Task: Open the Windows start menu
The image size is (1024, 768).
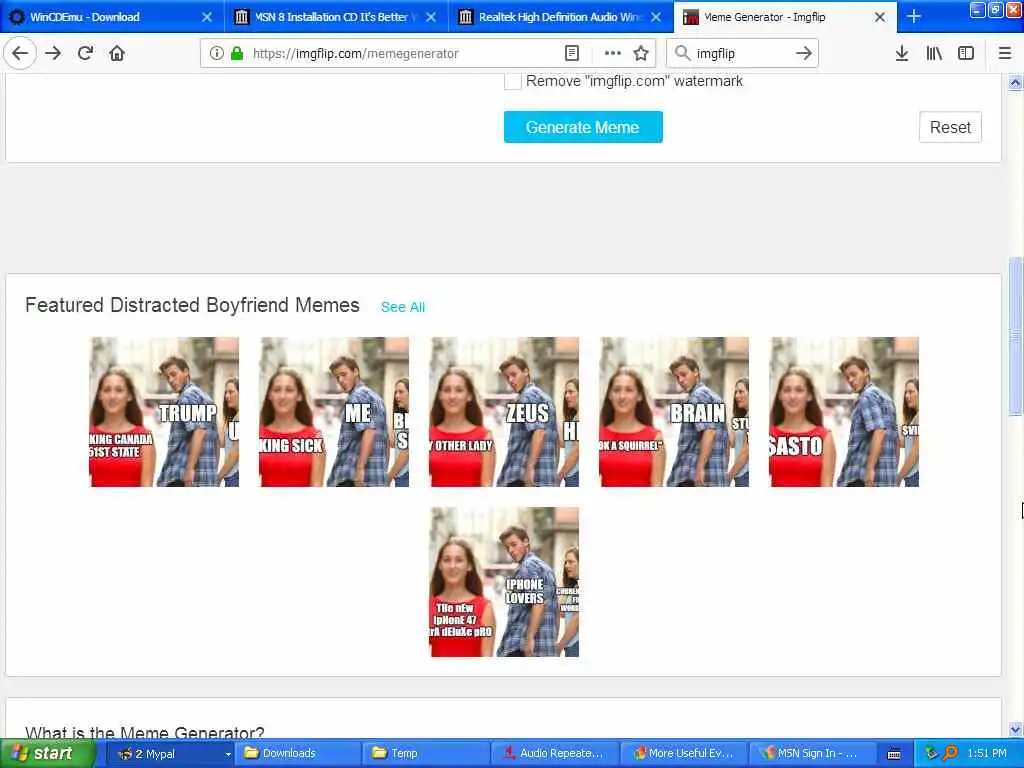Action: [48, 753]
